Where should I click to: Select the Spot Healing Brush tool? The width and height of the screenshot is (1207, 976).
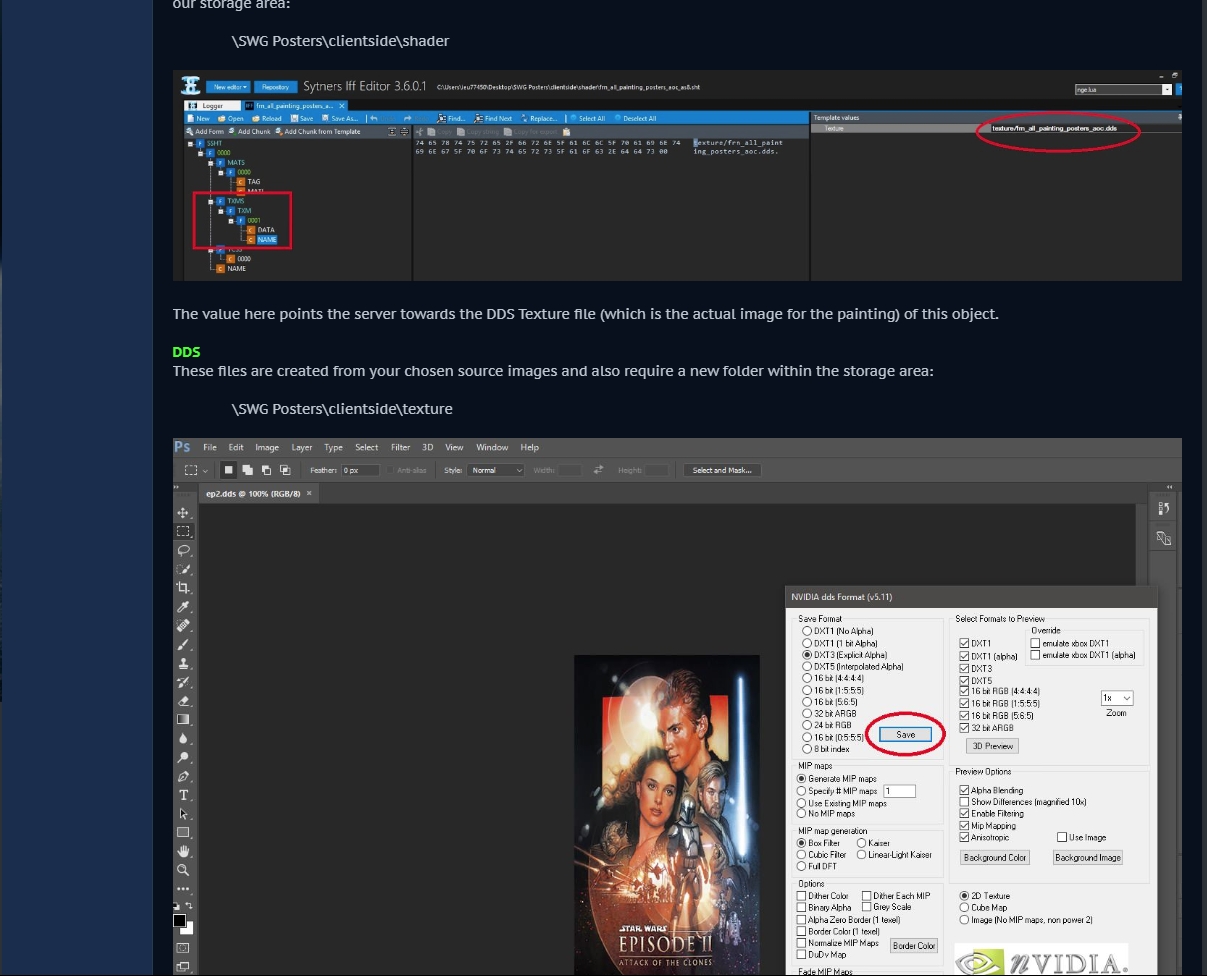pos(184,626)
